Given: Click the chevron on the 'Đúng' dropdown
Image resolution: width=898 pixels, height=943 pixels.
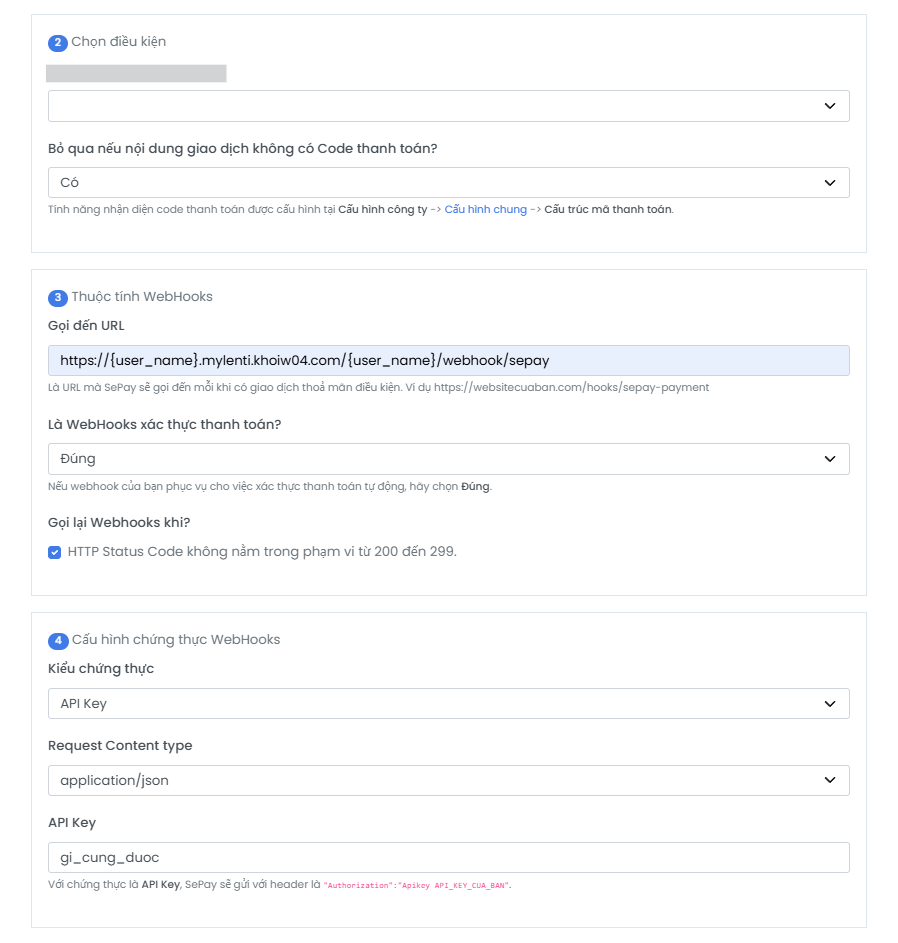Looking at the screenshot, I should pos(829,459).
